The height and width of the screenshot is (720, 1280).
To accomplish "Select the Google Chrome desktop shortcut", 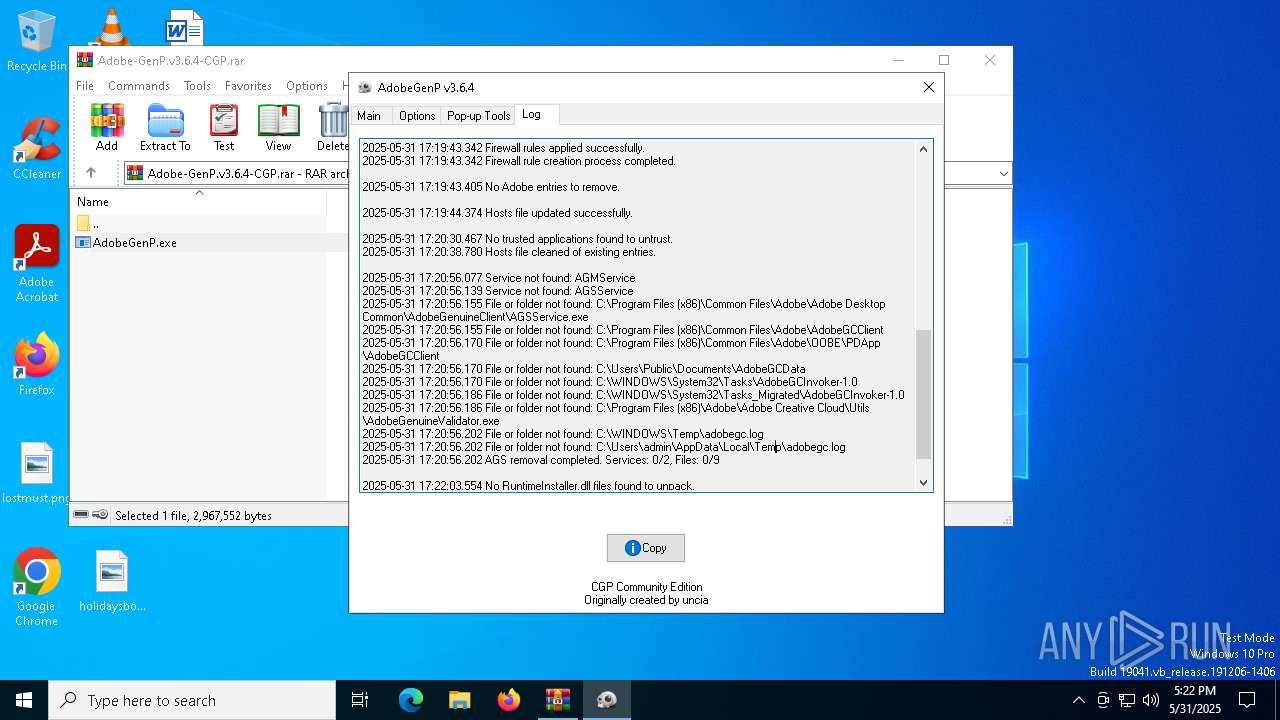I will (x=37, y=587).
